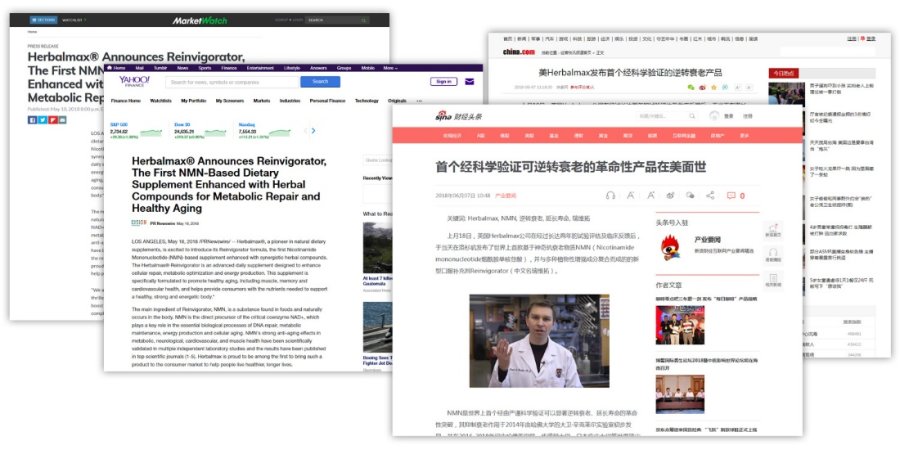Image resolution: width=900 pixels, height=450 pixels.
Task: Click the Yahoo Finance logo
Action: pos(134,82)
